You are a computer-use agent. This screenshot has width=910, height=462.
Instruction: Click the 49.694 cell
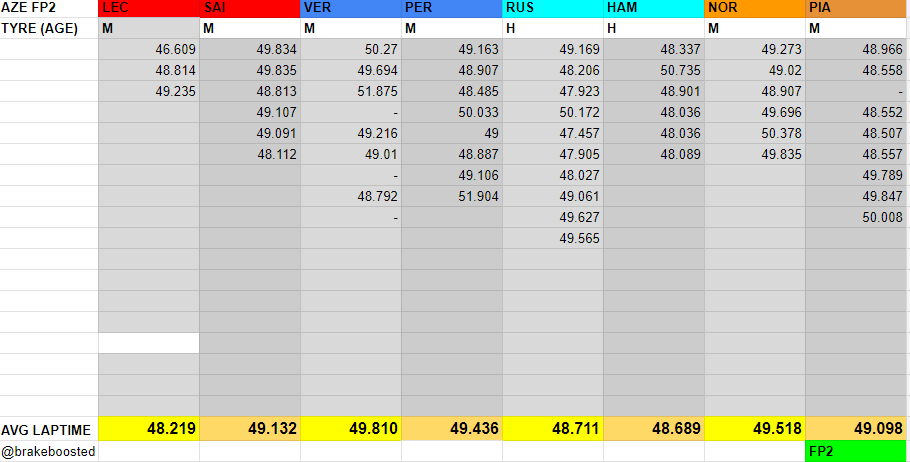click(351, 70)
